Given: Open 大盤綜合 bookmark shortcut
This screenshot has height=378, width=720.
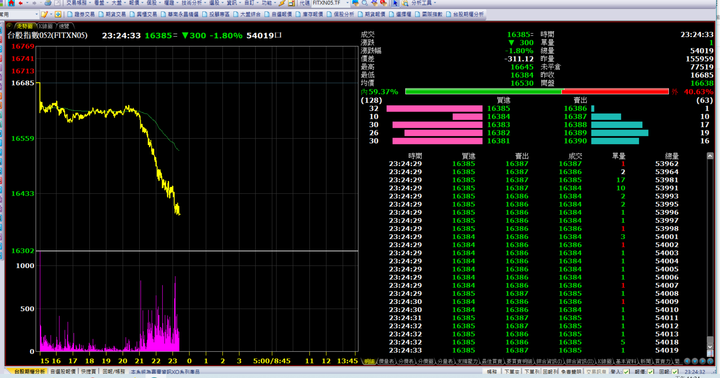Looking at the screenshot, I should click(247, 14).
